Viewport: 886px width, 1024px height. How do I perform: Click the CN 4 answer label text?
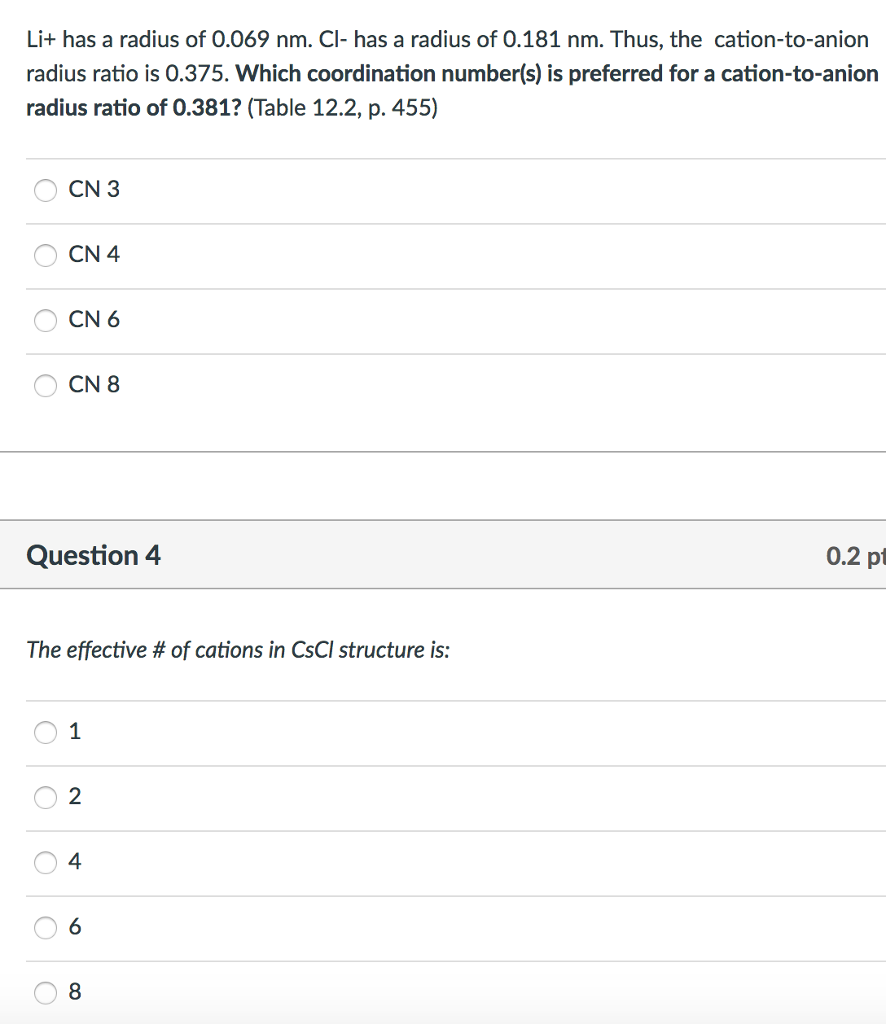pyautogui.click(x=94, y=254)
